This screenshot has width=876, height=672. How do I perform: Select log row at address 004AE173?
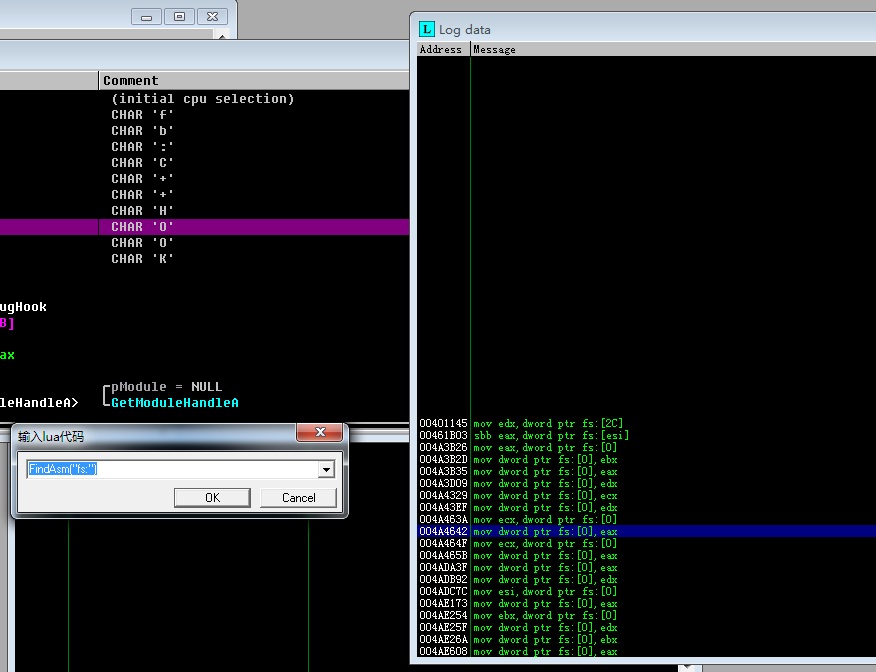tap(646, 603)
